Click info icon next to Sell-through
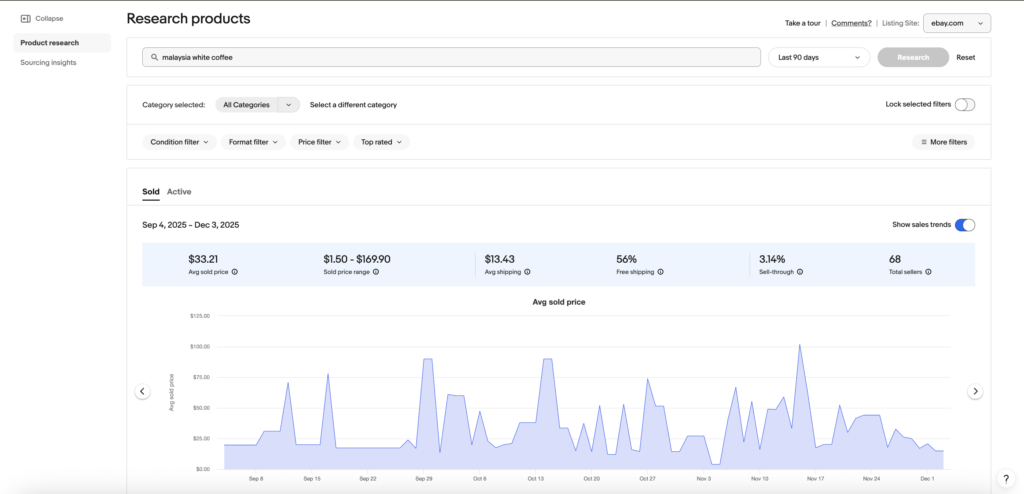This screenshot has width=1024, height=494. click(x=801, y=272)
